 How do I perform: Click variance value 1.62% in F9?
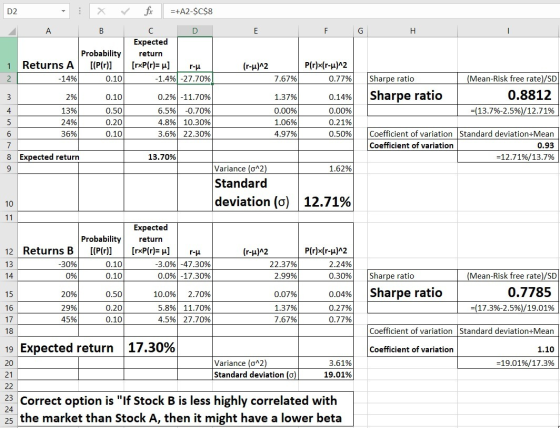[x=326, y=168]
